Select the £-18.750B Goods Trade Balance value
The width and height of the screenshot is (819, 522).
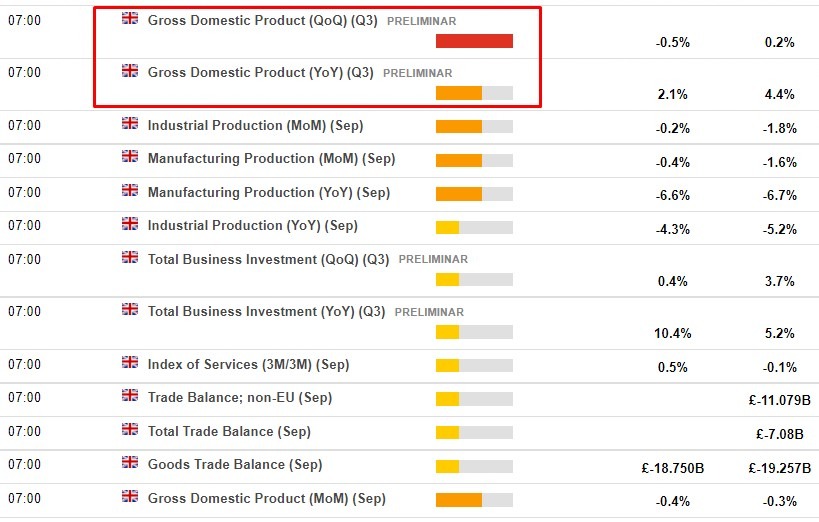pyautogui.click(x=673, y=468)
